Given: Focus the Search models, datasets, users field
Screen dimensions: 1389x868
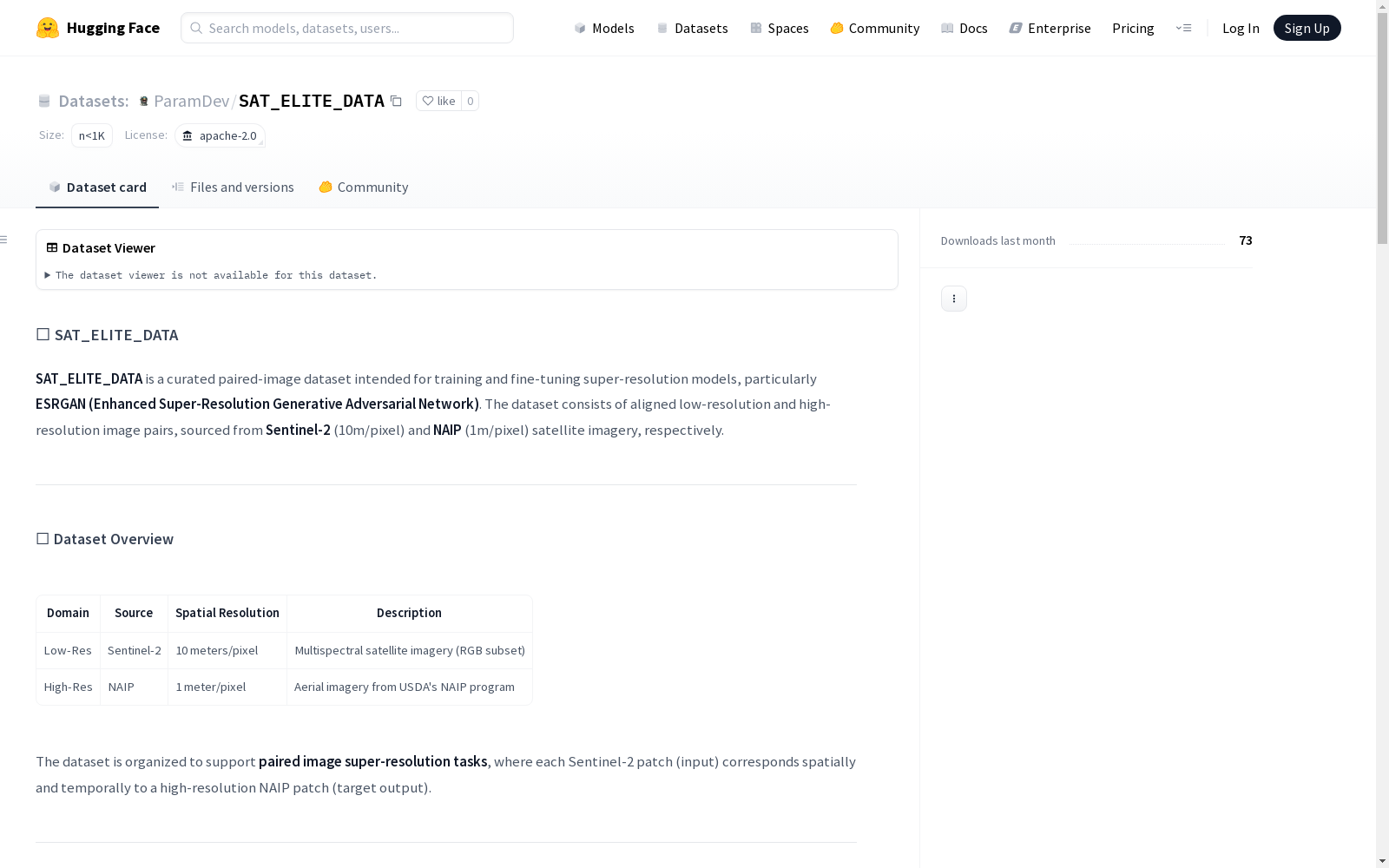Looking at the screenshot, I should (347, 28).
